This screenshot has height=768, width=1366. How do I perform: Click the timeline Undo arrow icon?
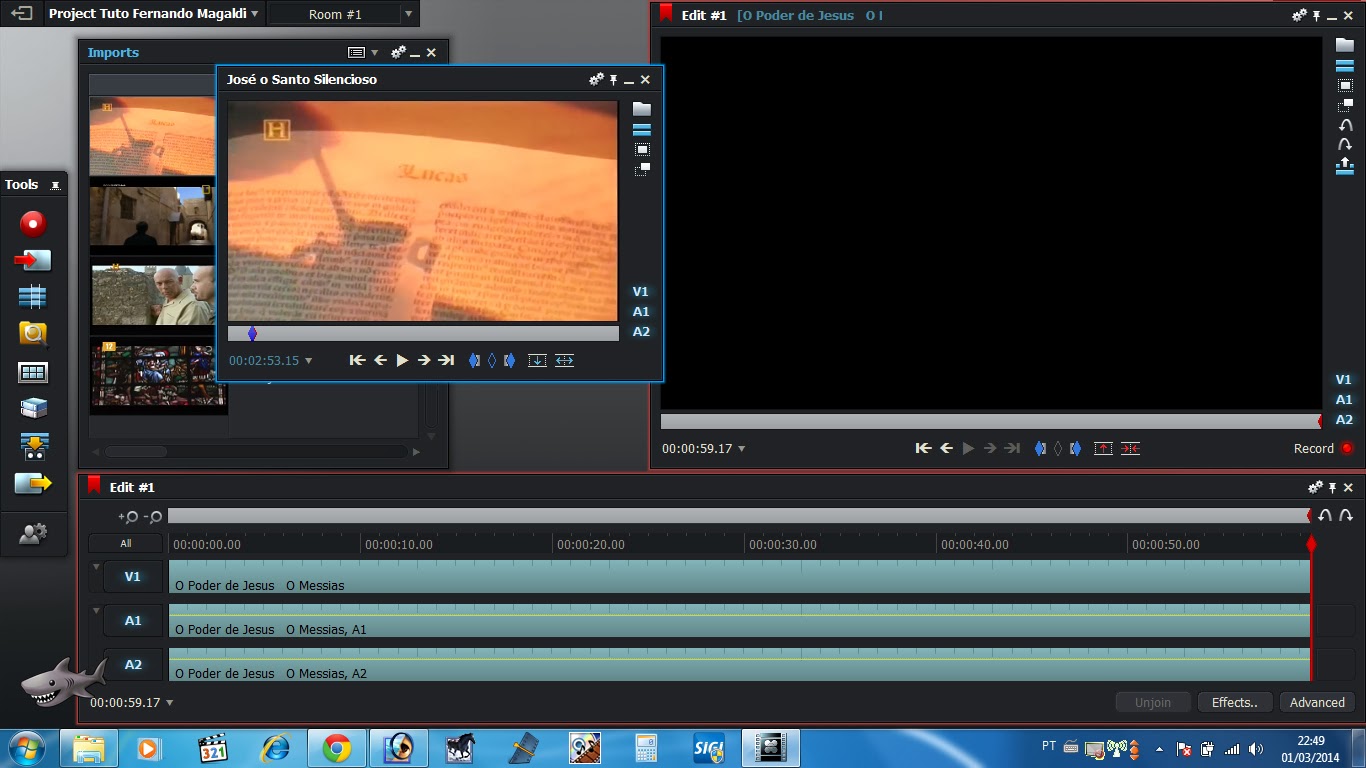[x=1325, y=516]
